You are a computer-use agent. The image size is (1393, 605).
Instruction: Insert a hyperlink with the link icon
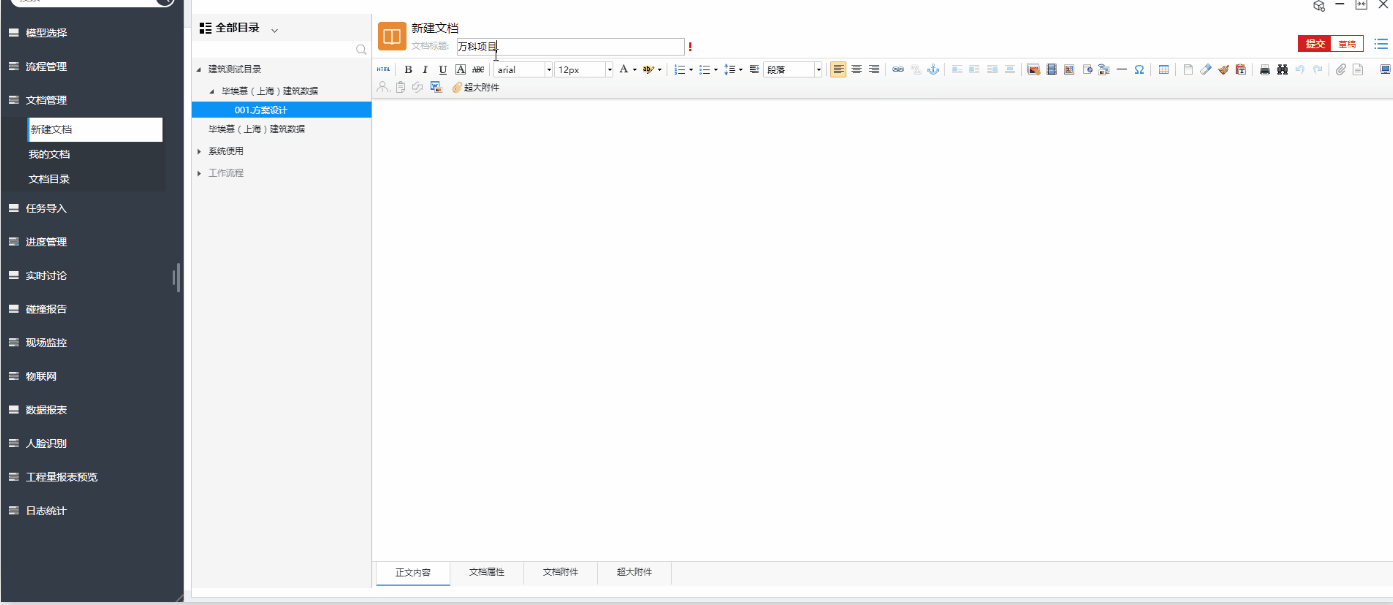point(898,70)
